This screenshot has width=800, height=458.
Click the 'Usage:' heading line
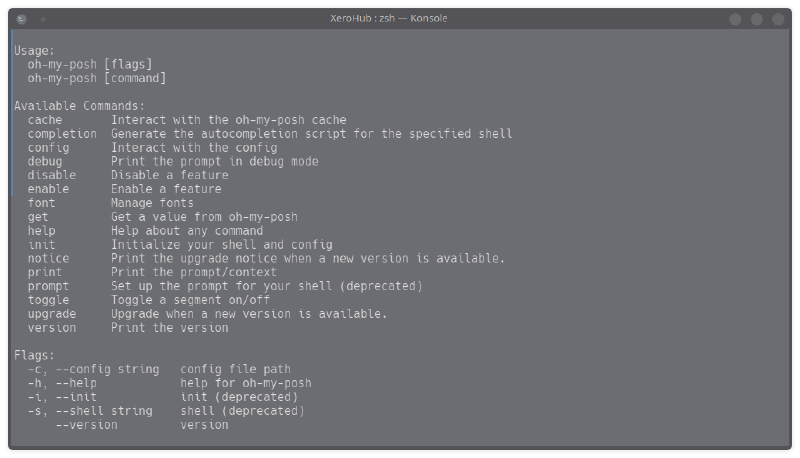(x=35, y=50)
